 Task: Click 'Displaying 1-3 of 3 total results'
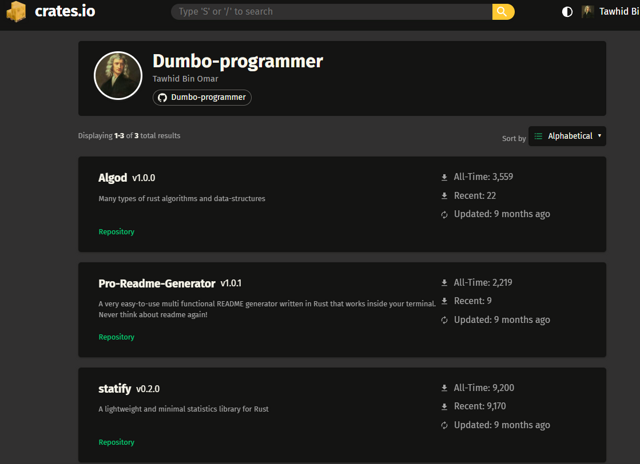[x=129, y=135]
